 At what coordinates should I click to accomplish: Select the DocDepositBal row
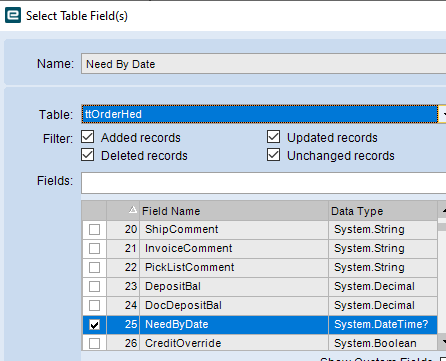click(260, 305)
